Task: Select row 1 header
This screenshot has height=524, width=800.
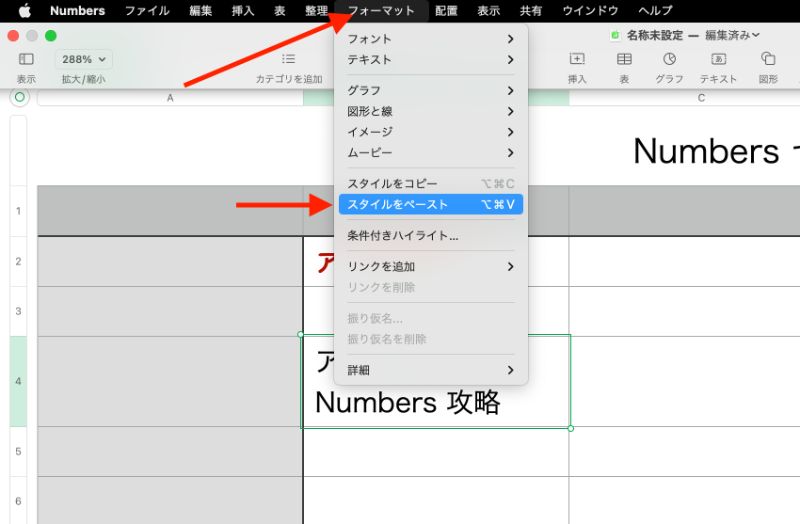Action: coord(18,211)
